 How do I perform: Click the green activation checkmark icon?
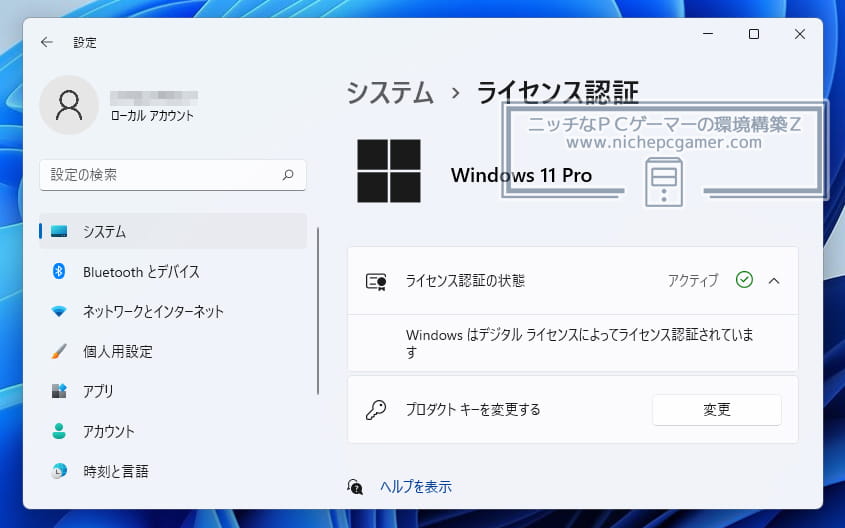coord(744,280)
